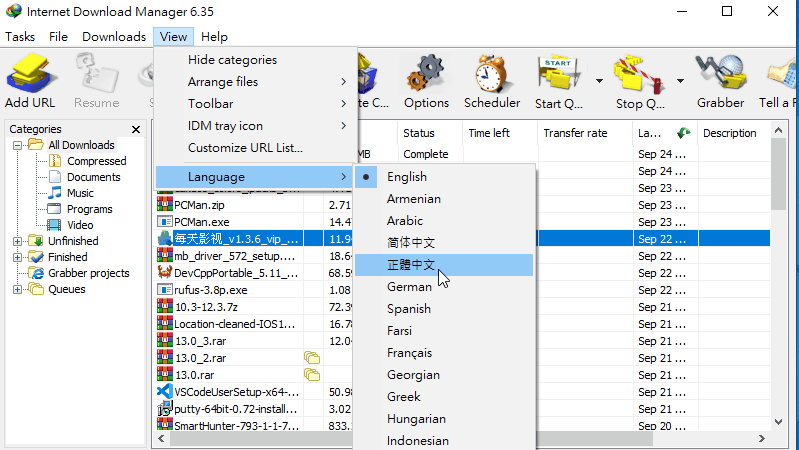The image size is (799, 450).
Task: Click the PCMan.zip archive icon
Action: (165, 204)
